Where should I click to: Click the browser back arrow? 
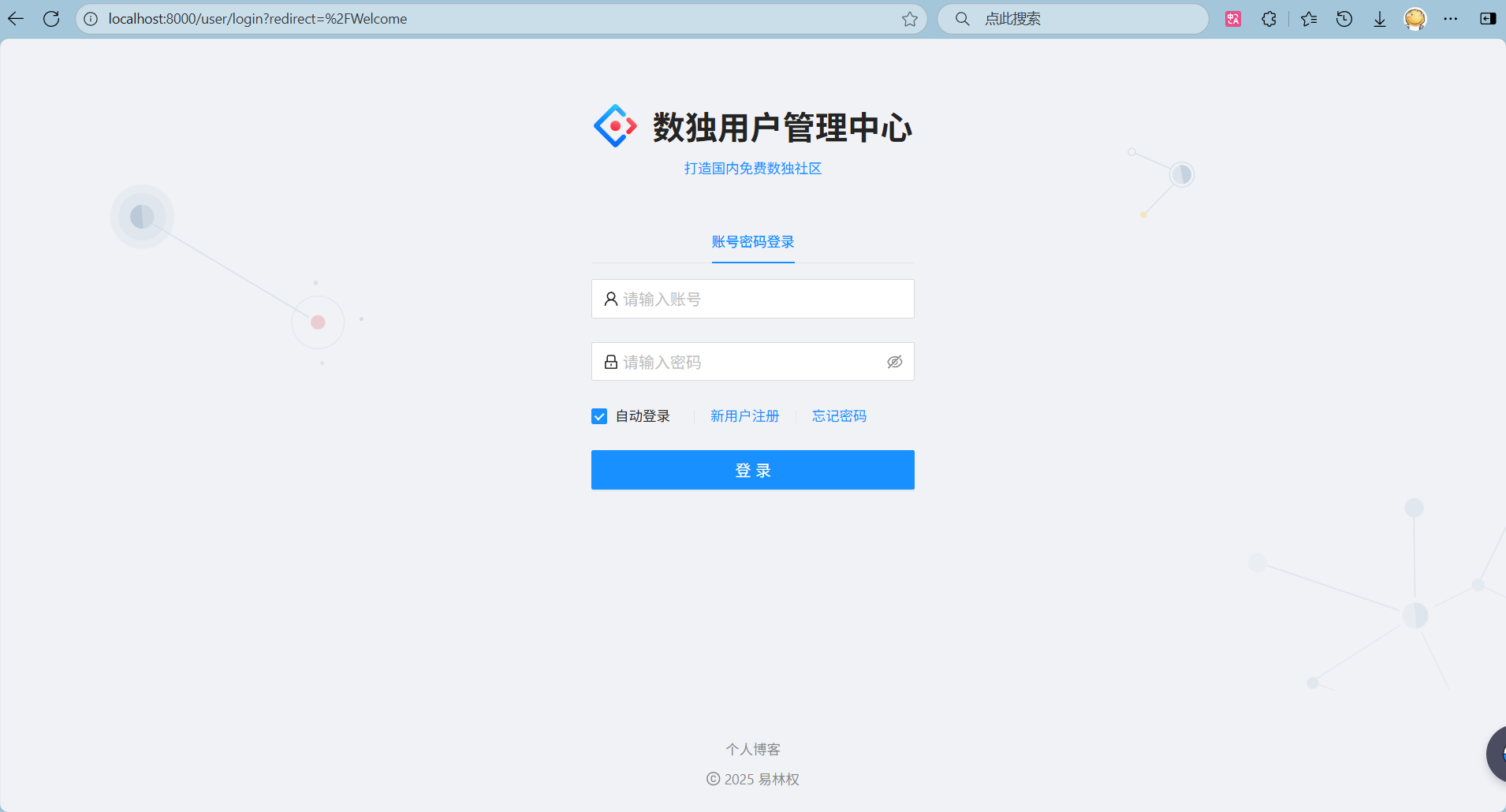(16, 19)
